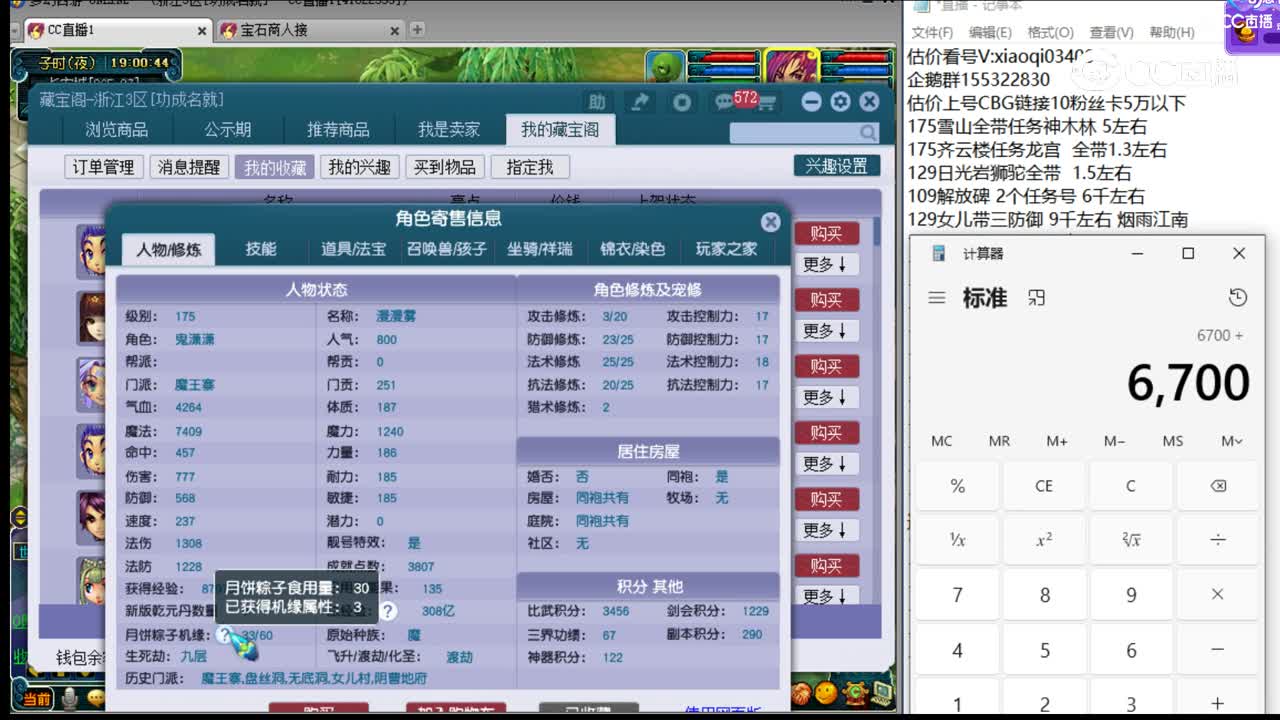The image size is (1280, 720).
Task: Click the round record icon in 藏宝阁 header
Action: pos(682,102)
